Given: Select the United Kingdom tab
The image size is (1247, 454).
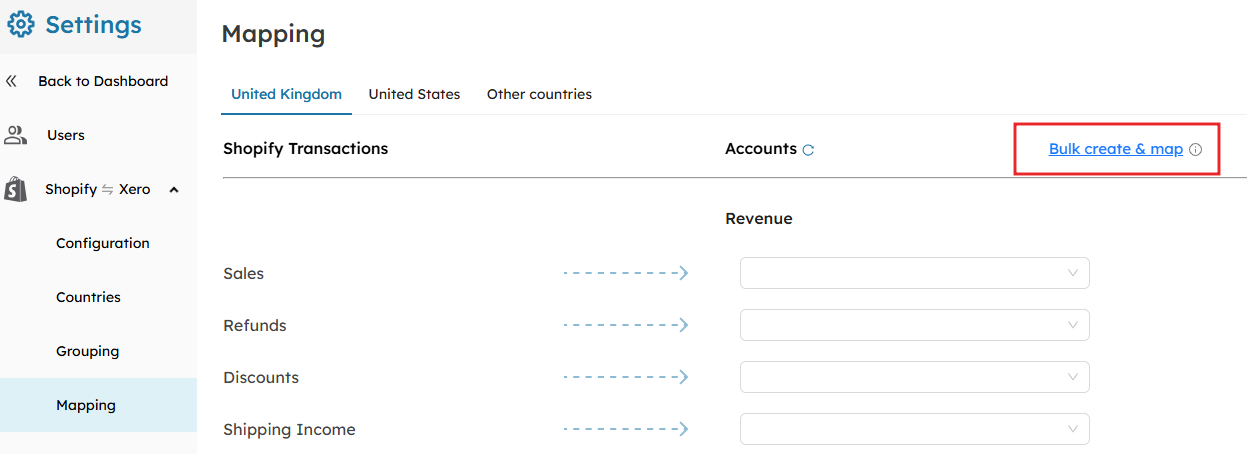Looking at the screenshot, I should (x=286, y=94).
